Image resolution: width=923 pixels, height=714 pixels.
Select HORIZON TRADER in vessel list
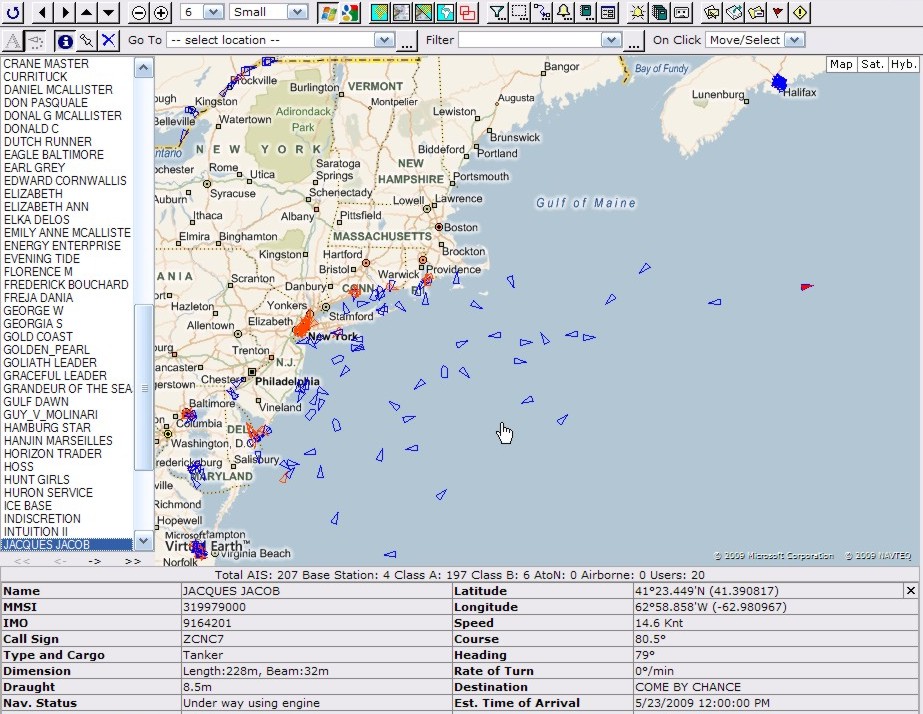52,453
